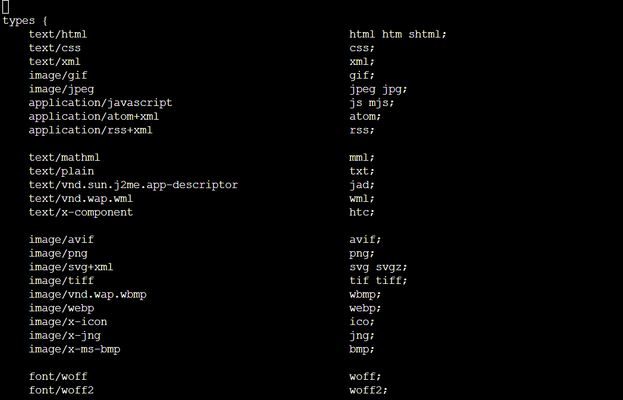Click on text/mathml MIME type

click(x=64, y=158)
